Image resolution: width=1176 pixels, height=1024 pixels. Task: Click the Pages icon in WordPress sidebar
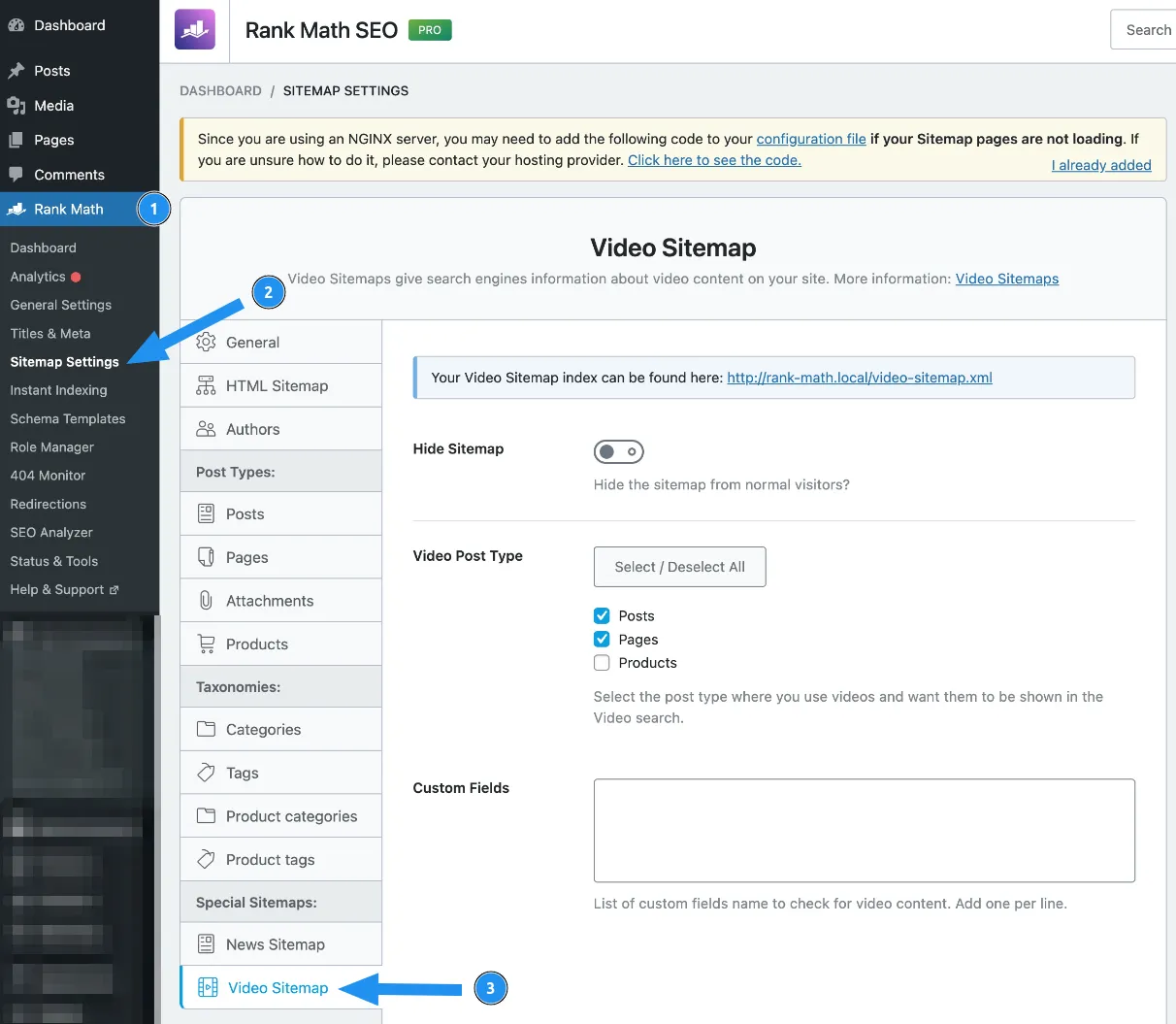tap(16, 140)
